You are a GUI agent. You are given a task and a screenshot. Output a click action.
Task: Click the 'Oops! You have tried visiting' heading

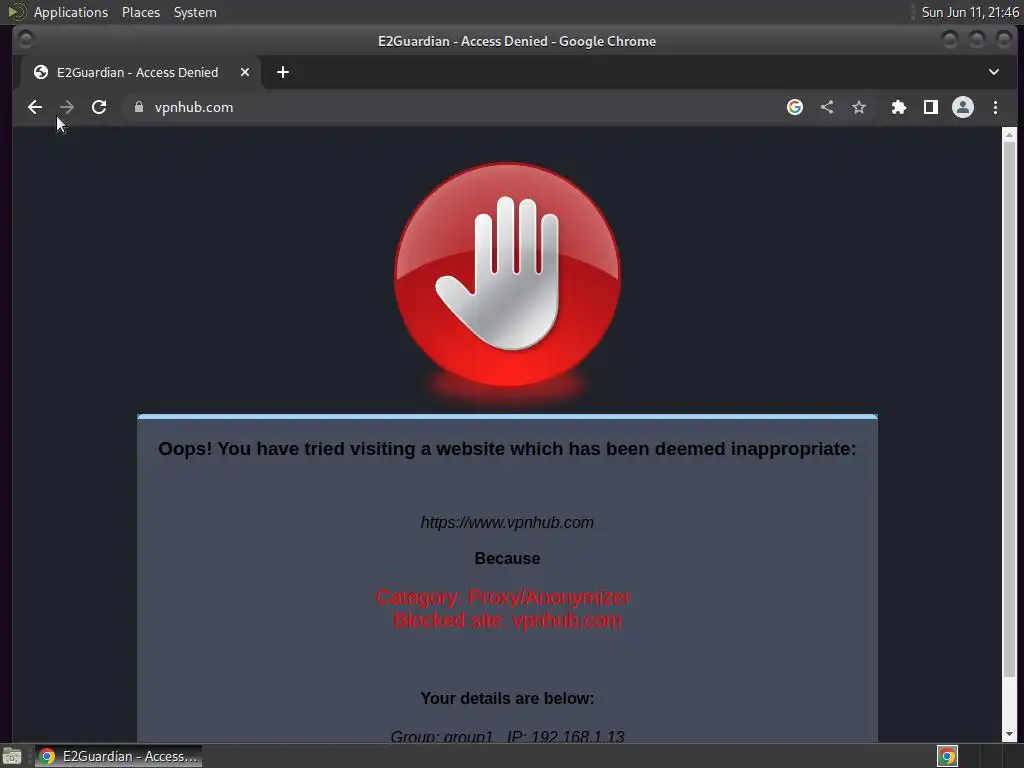click(507, 449)
